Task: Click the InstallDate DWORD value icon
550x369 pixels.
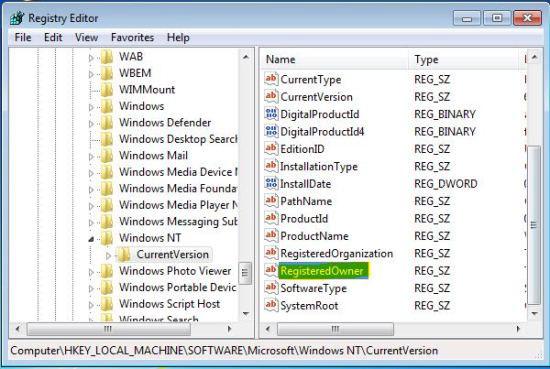Action: pyautogui.click(x=271, y=183)
